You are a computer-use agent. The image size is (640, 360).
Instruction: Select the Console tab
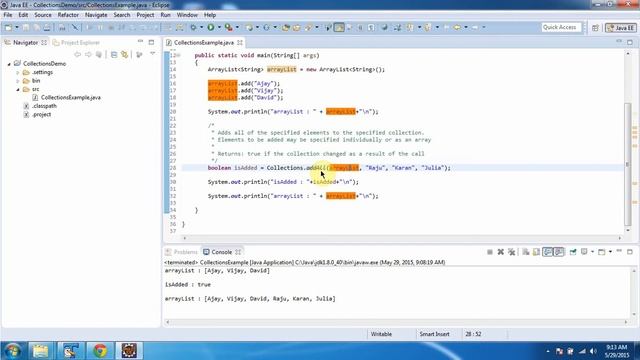click(x=222, y=252)
